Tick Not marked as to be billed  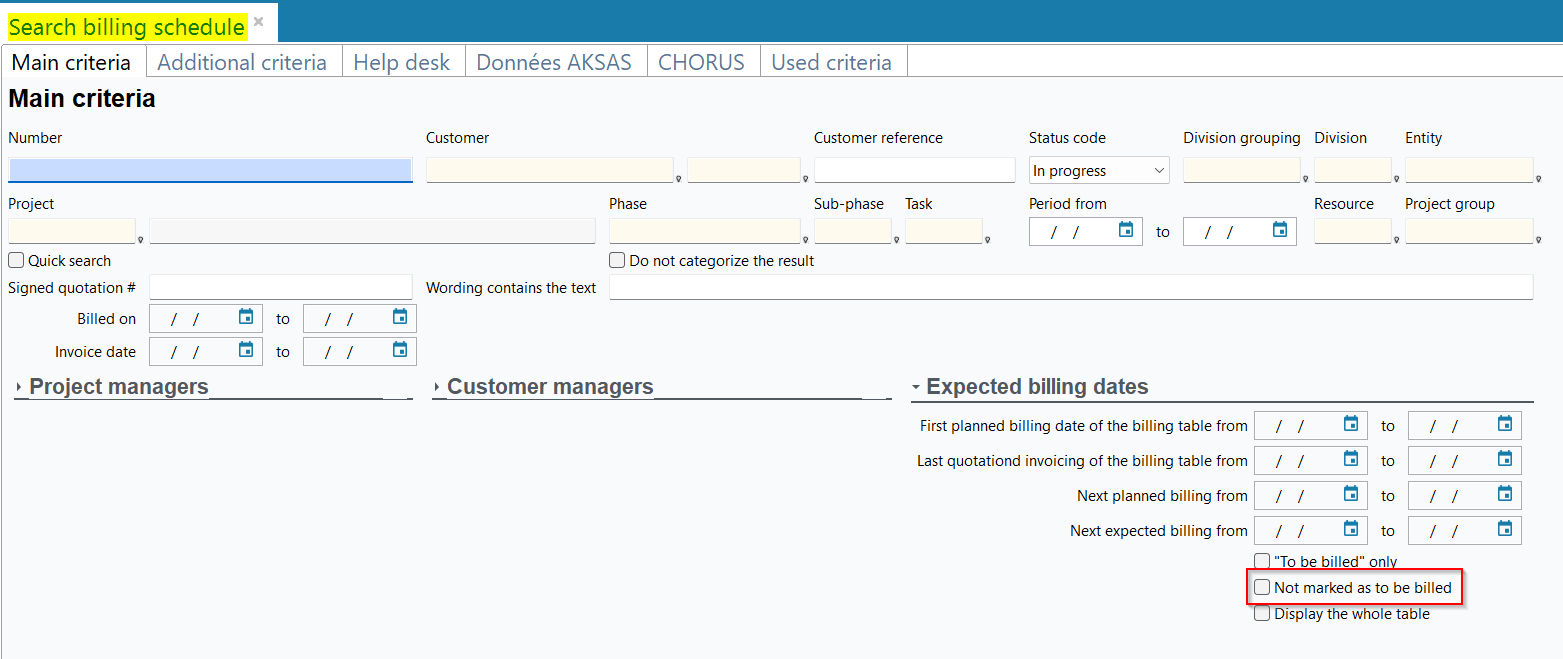click(x=1262, y=588)
